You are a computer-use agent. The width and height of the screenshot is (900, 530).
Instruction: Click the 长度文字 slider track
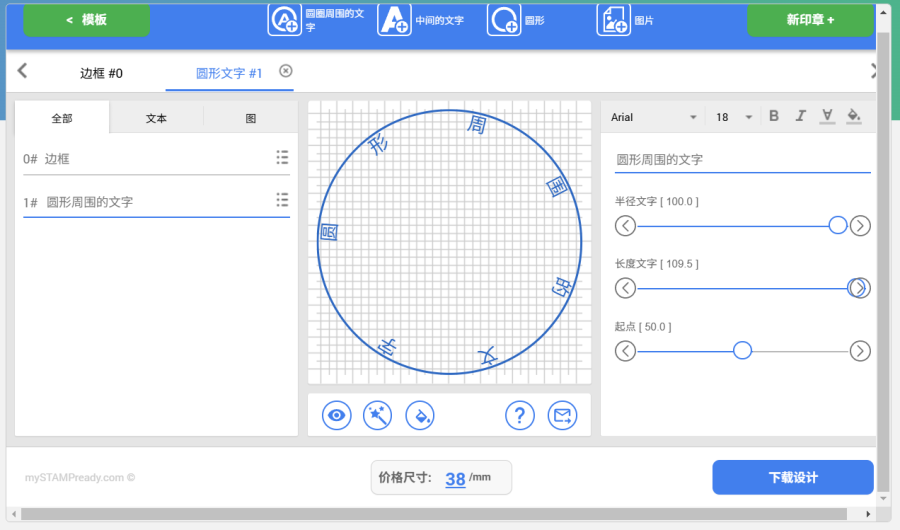click(x=742, y=288)
